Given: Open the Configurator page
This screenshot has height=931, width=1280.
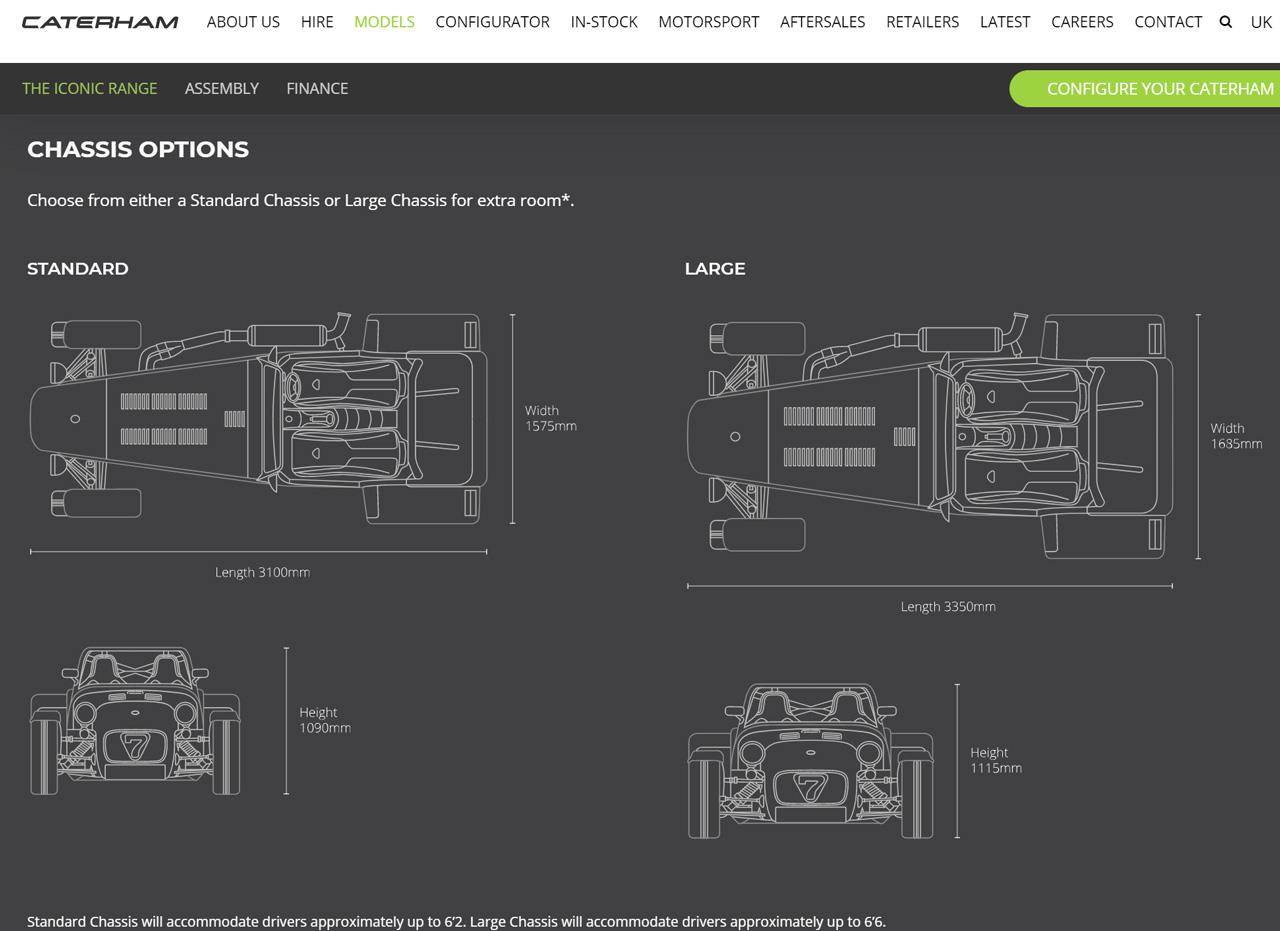Looking at the screenshot, I should (492, 21).
